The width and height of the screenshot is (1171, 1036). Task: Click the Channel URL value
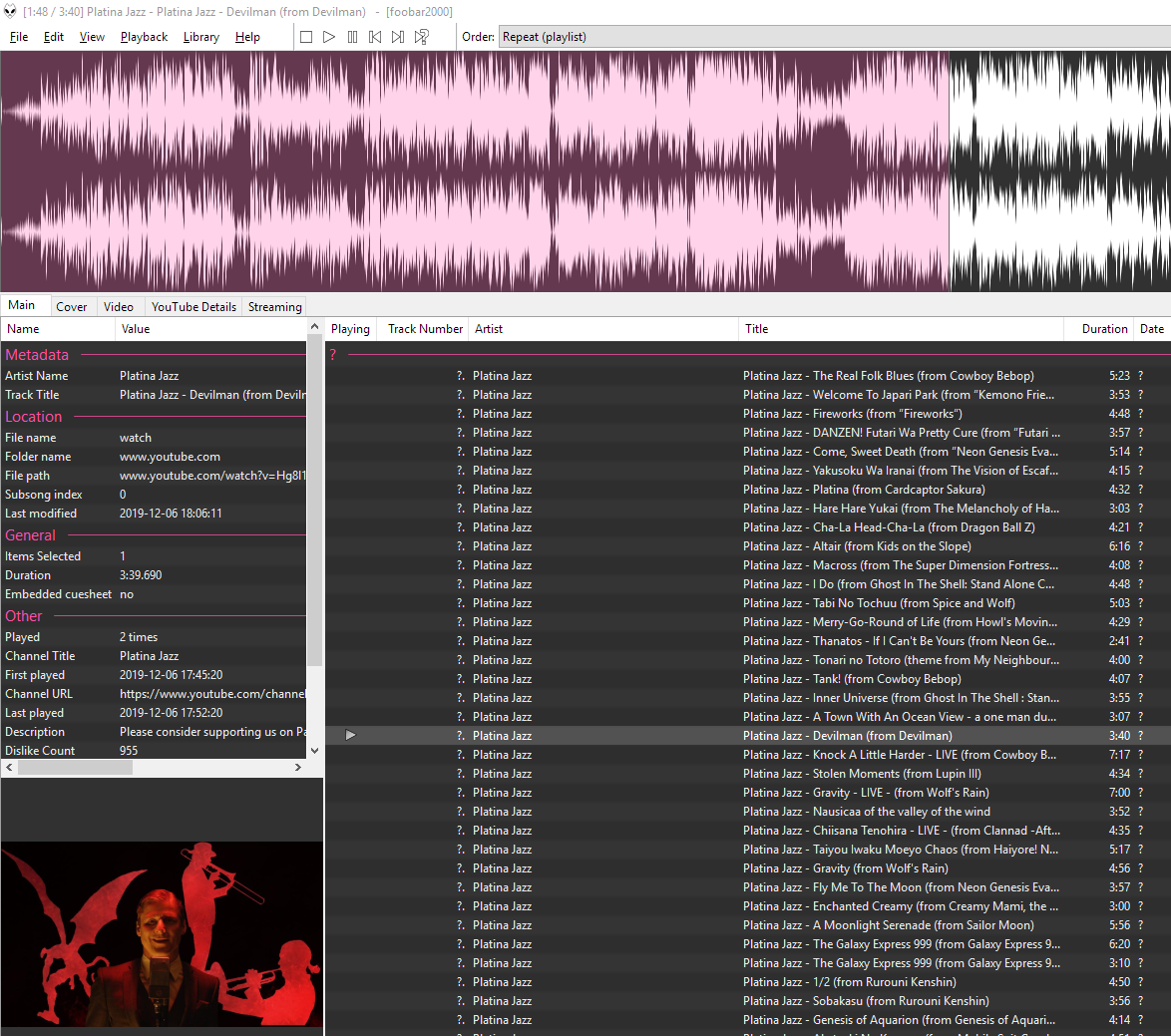pyautogui.click(x=212, y=693)
